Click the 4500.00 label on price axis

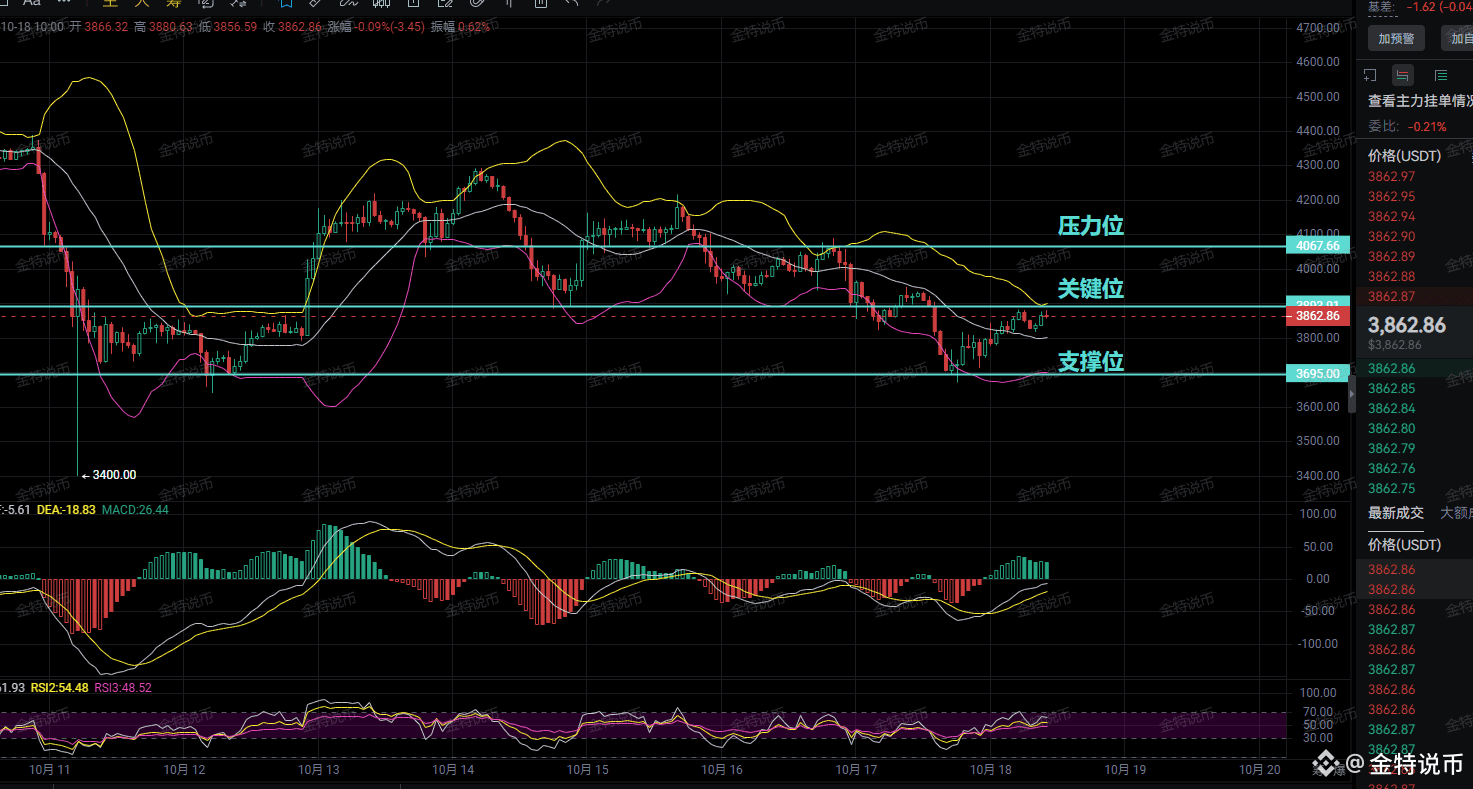[1317, 97]
